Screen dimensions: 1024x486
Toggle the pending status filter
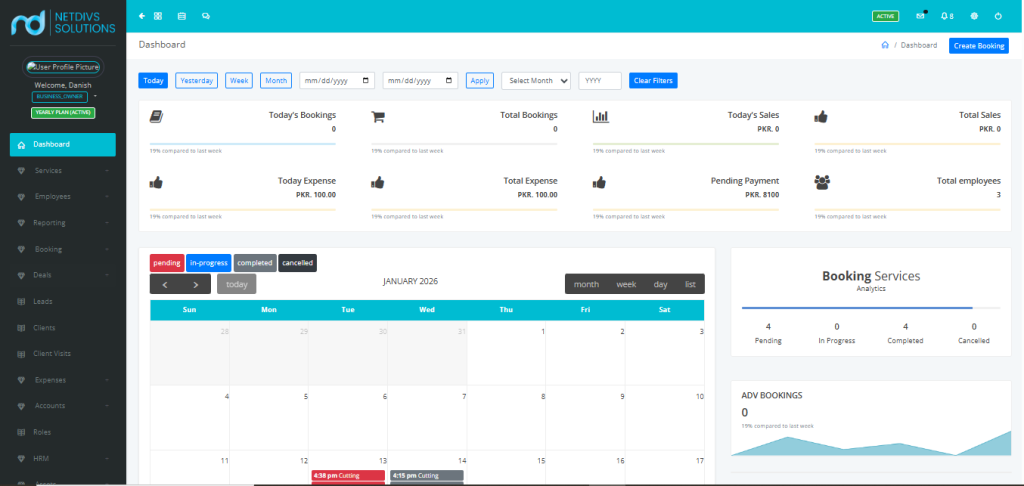167,263
